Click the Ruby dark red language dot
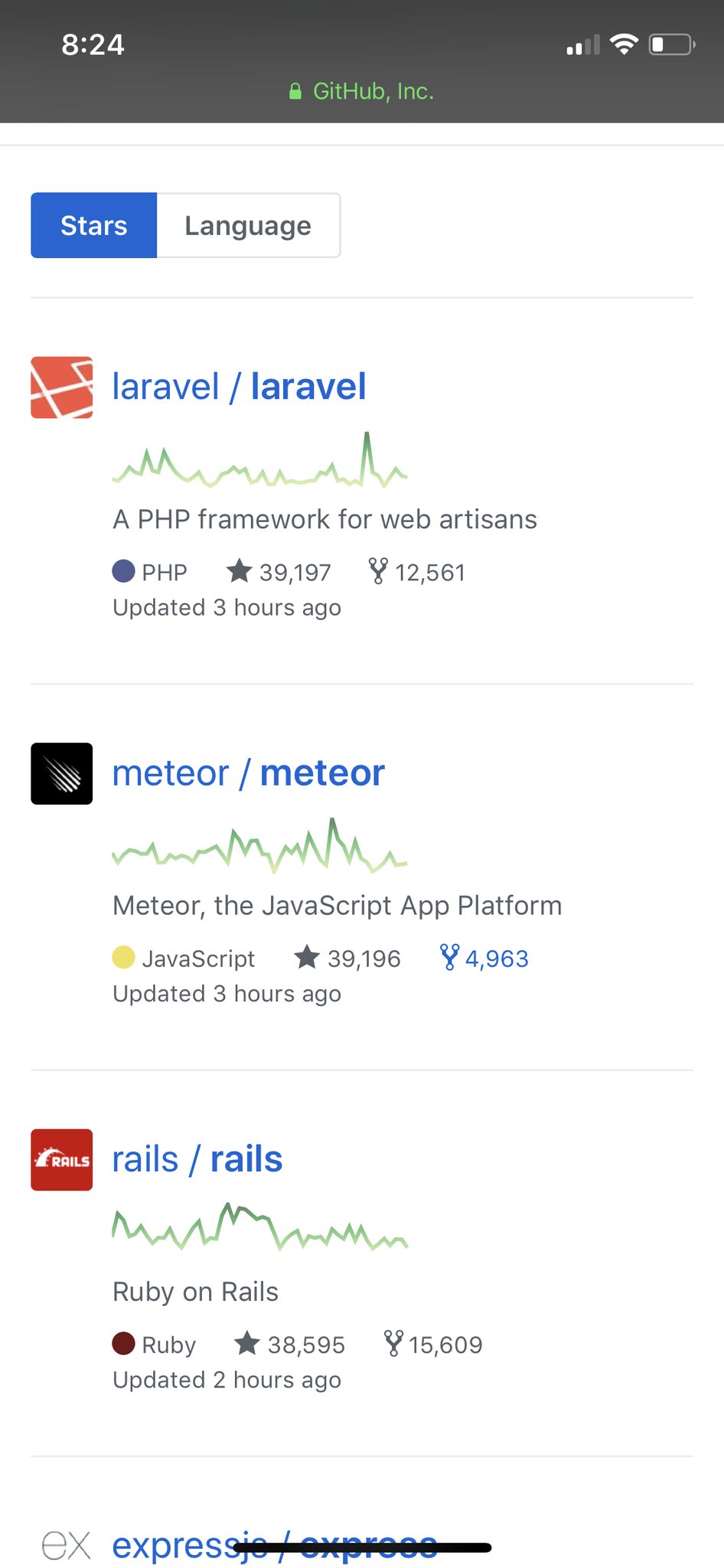 123,1344
